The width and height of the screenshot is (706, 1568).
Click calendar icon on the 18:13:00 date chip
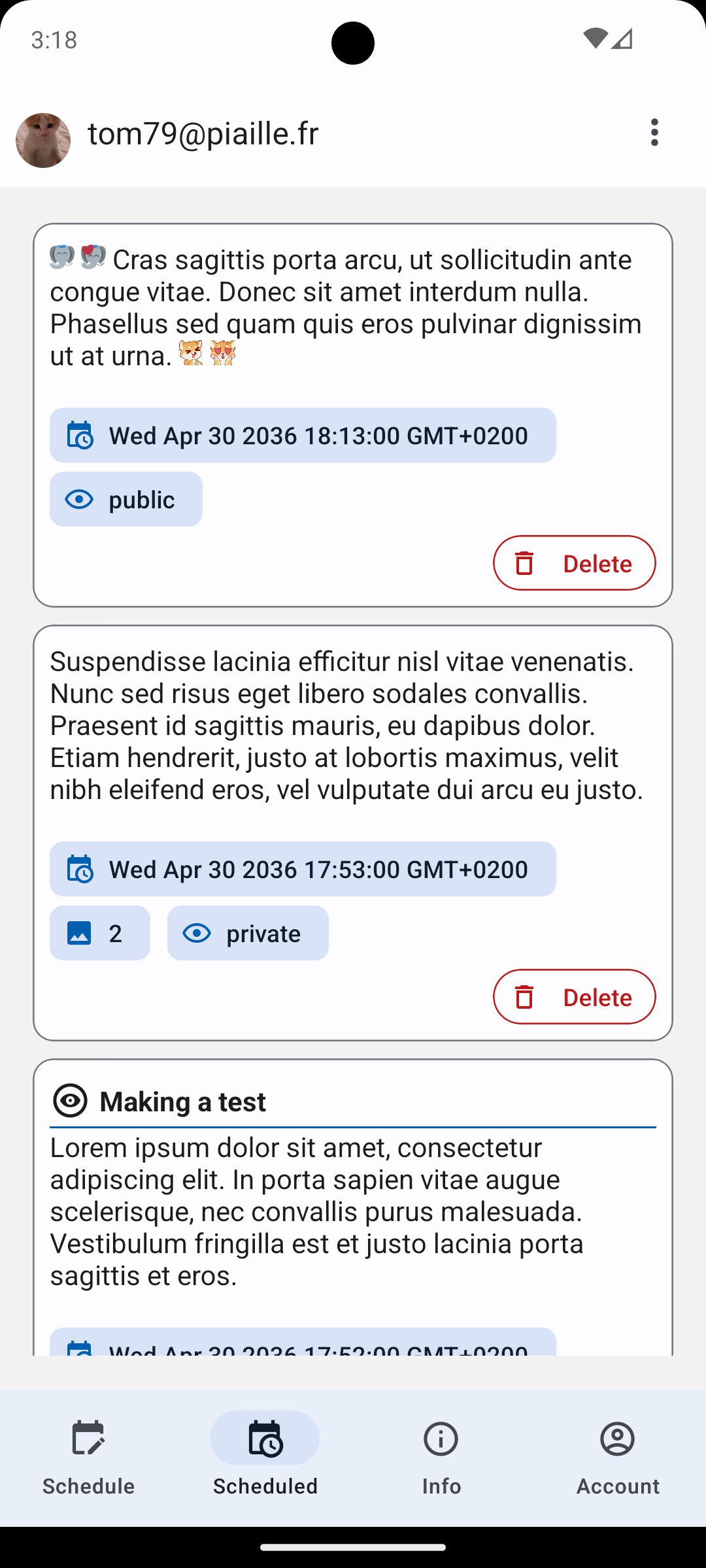pyautogui.click(x=80, y=436)
